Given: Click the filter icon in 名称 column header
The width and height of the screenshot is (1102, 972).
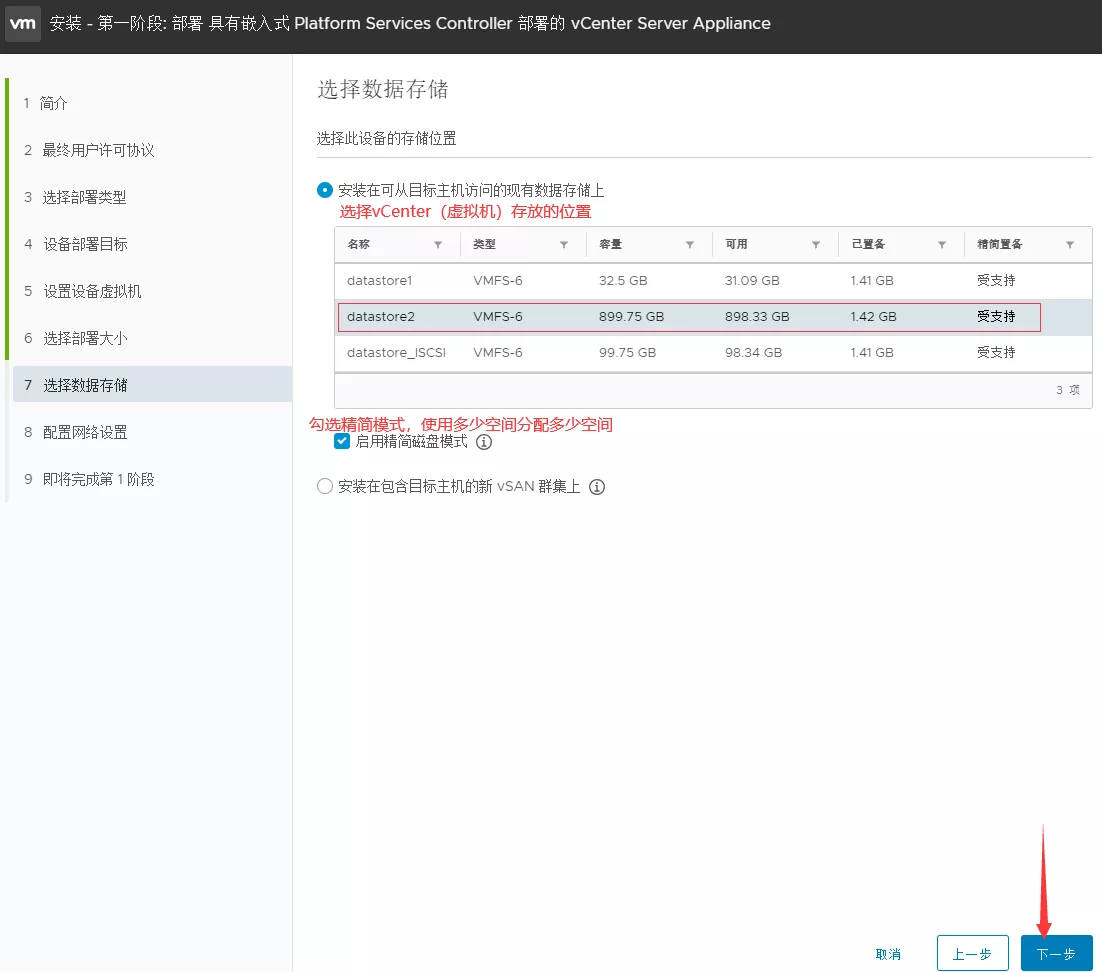Looking at the screenshot, I should (x=438, y=245).
